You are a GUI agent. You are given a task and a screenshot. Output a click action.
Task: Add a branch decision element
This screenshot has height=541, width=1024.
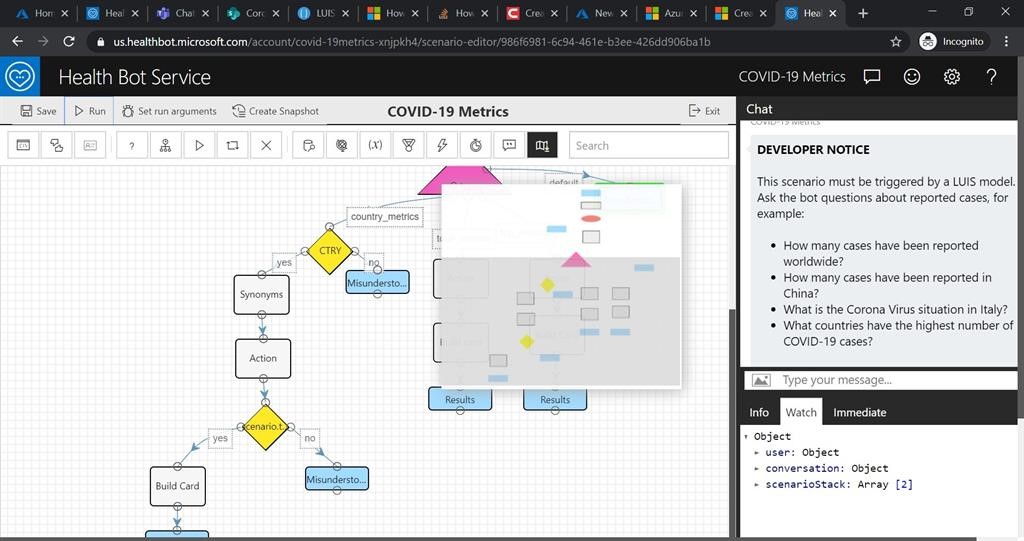point(165,145)
